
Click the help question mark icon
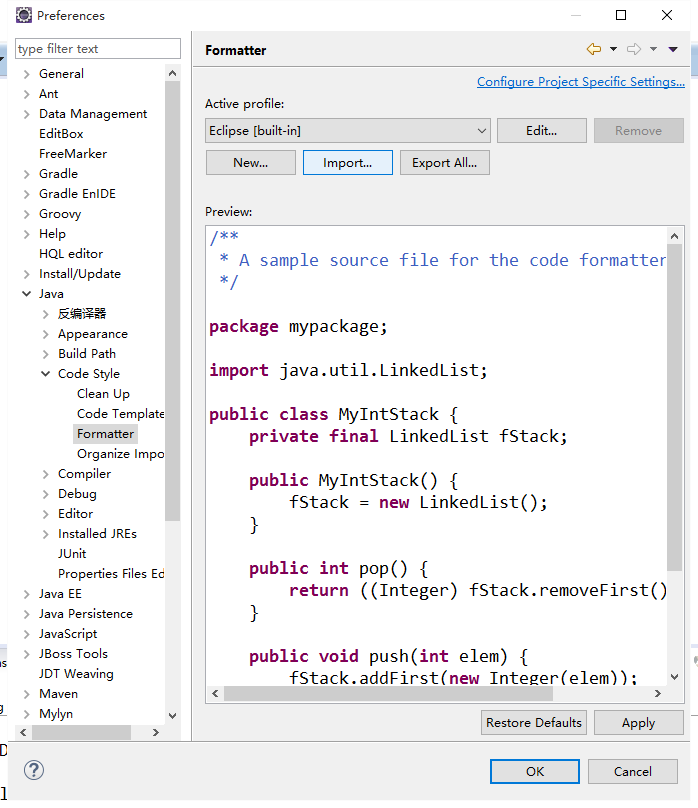34,770
